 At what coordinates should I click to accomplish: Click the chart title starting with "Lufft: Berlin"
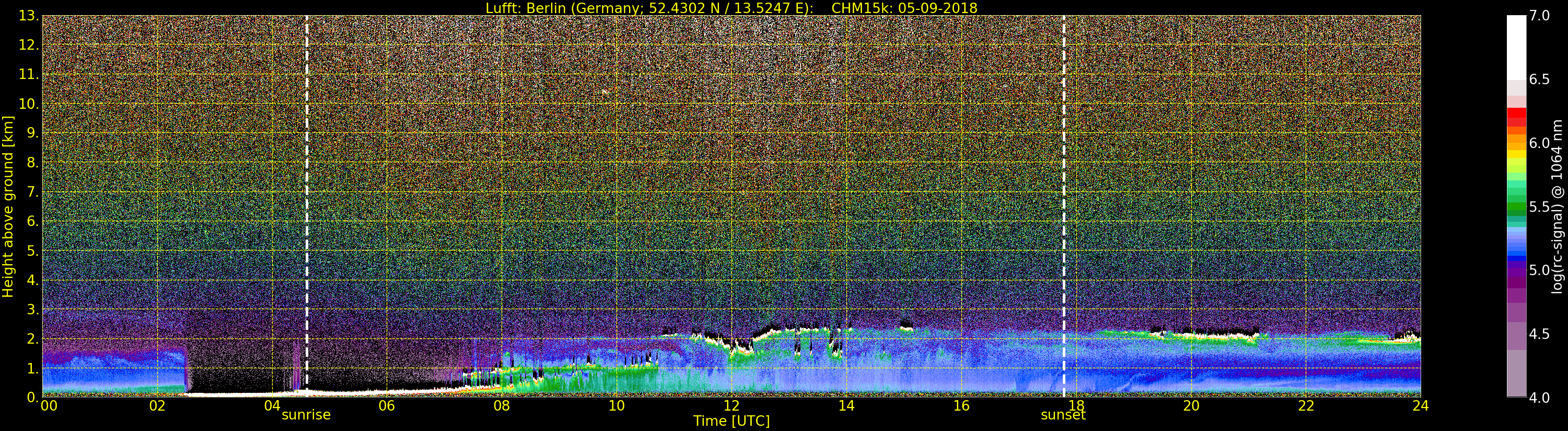point(731,8)
